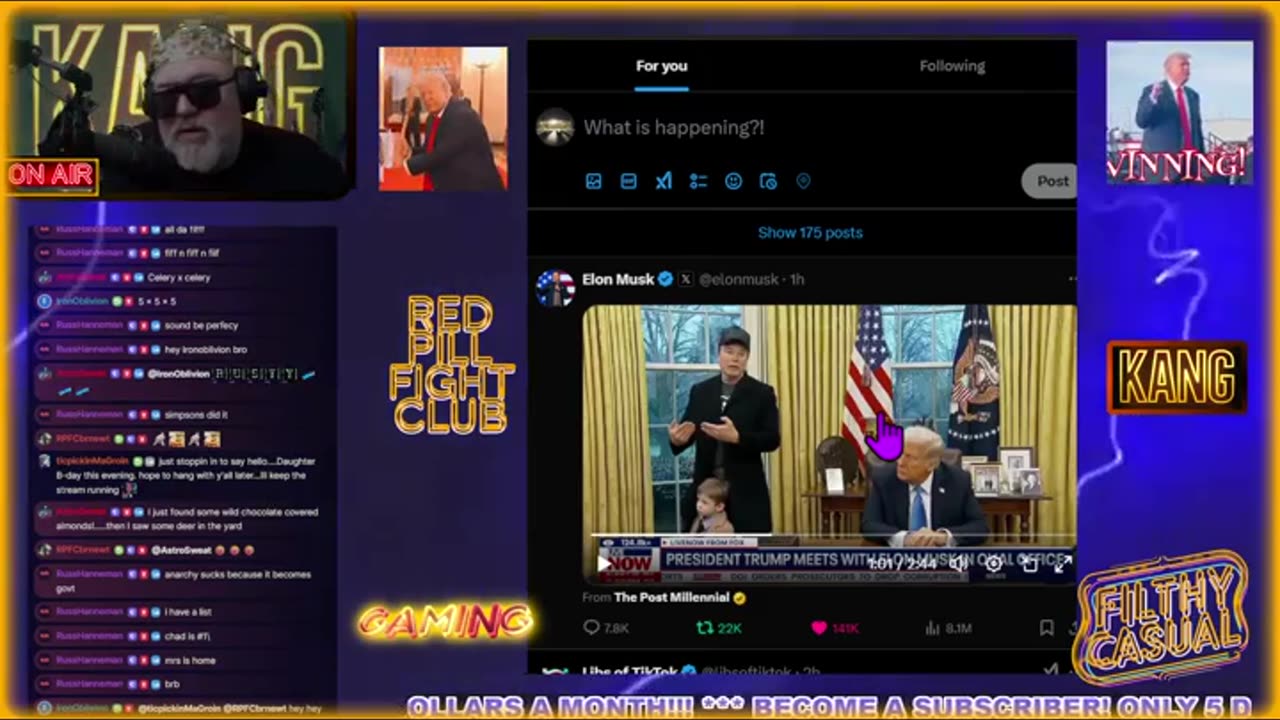
Task: Open the @elonmusk handle link
Action: click(x=740, y=279)
